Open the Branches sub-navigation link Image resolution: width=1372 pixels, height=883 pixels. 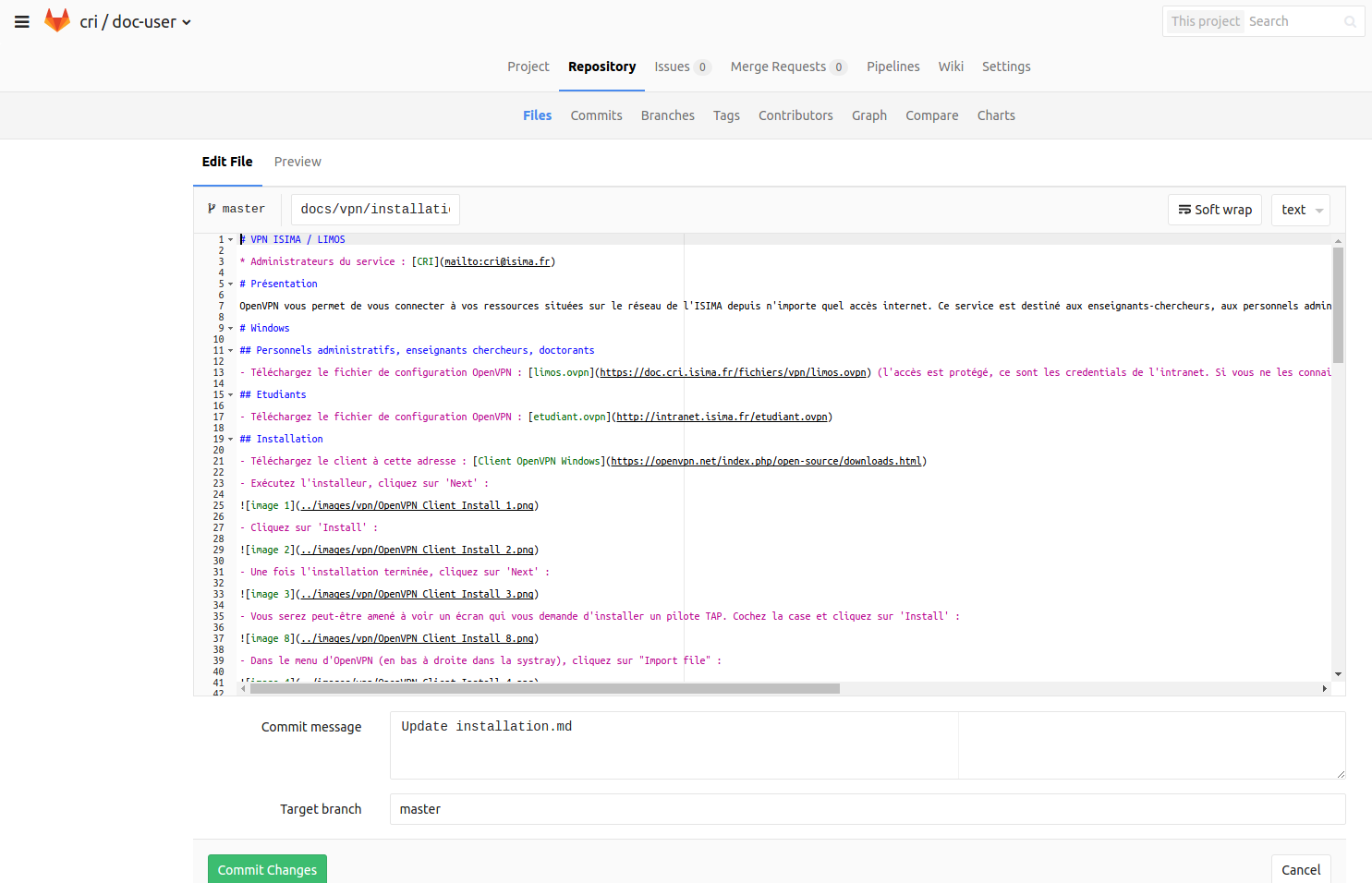click(667, 115)
